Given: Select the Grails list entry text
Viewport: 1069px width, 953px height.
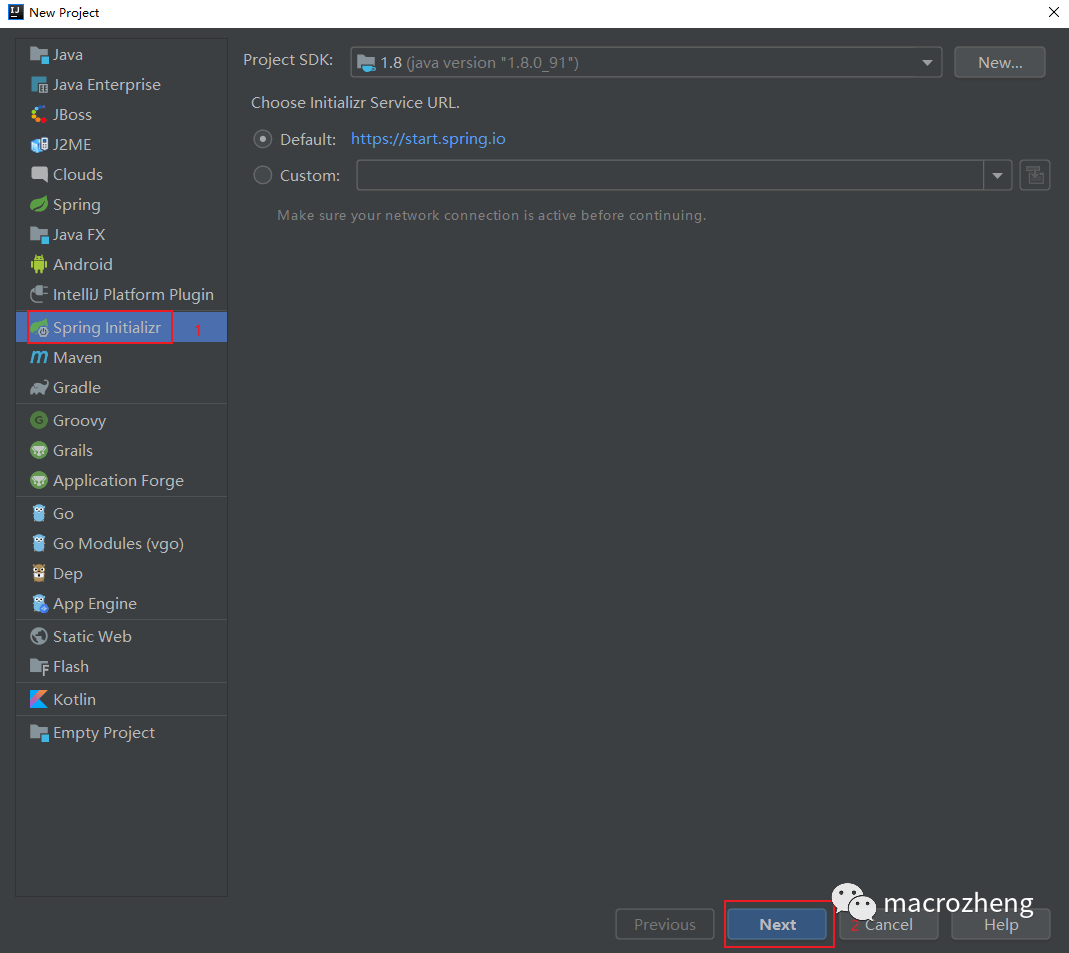Looking at the screenshot, I should coord(73,451).
